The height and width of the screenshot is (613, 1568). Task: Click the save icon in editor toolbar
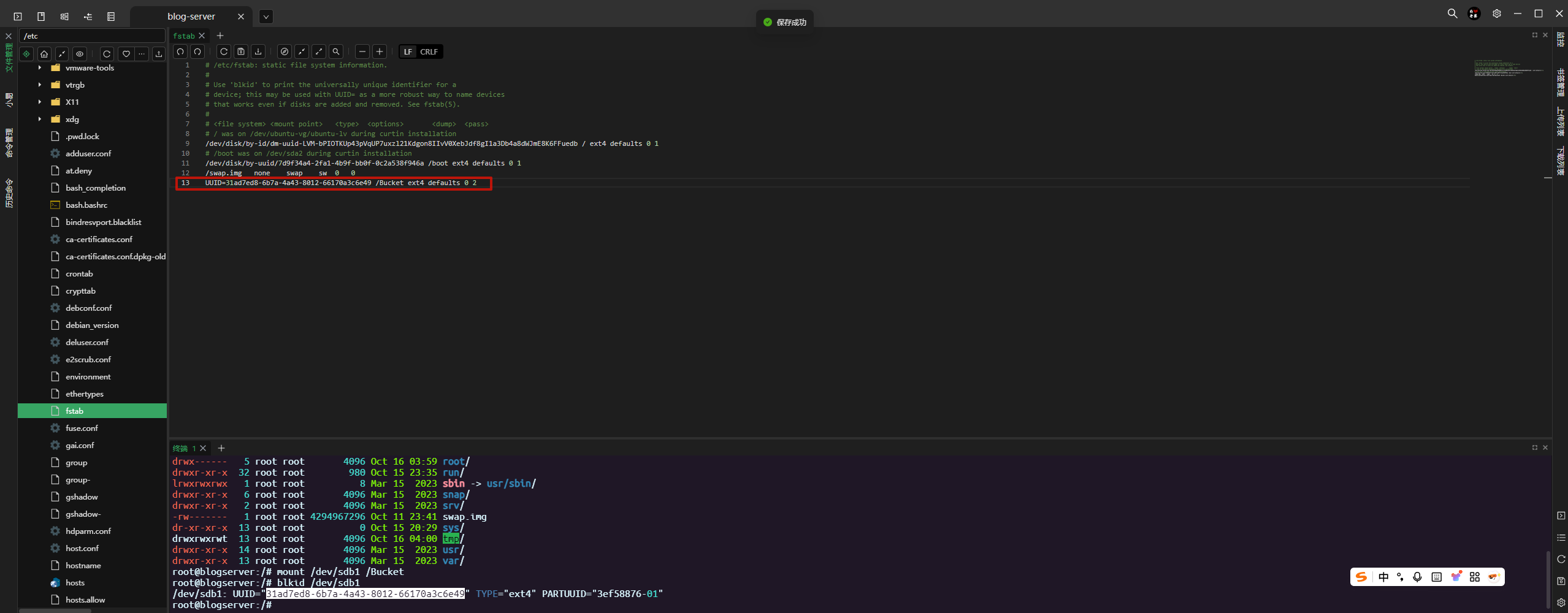241,51
